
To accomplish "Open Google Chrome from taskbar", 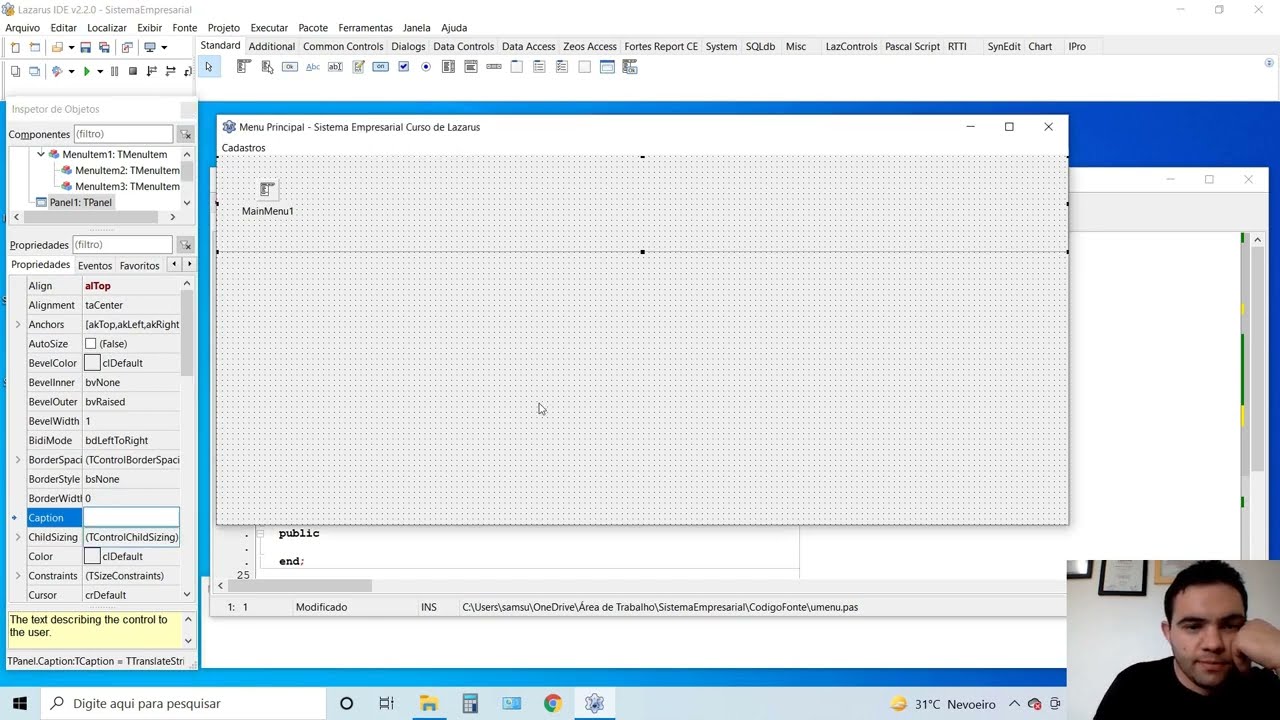I will 552,703.
